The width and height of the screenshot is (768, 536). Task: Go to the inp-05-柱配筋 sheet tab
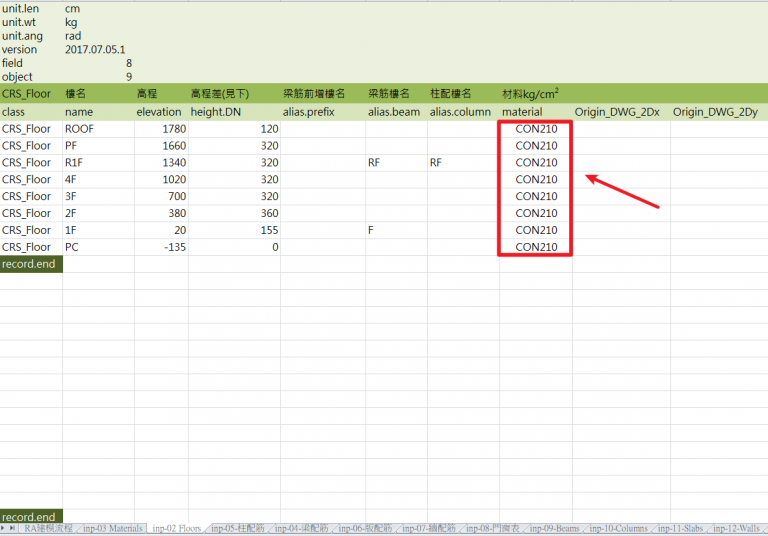237,528
